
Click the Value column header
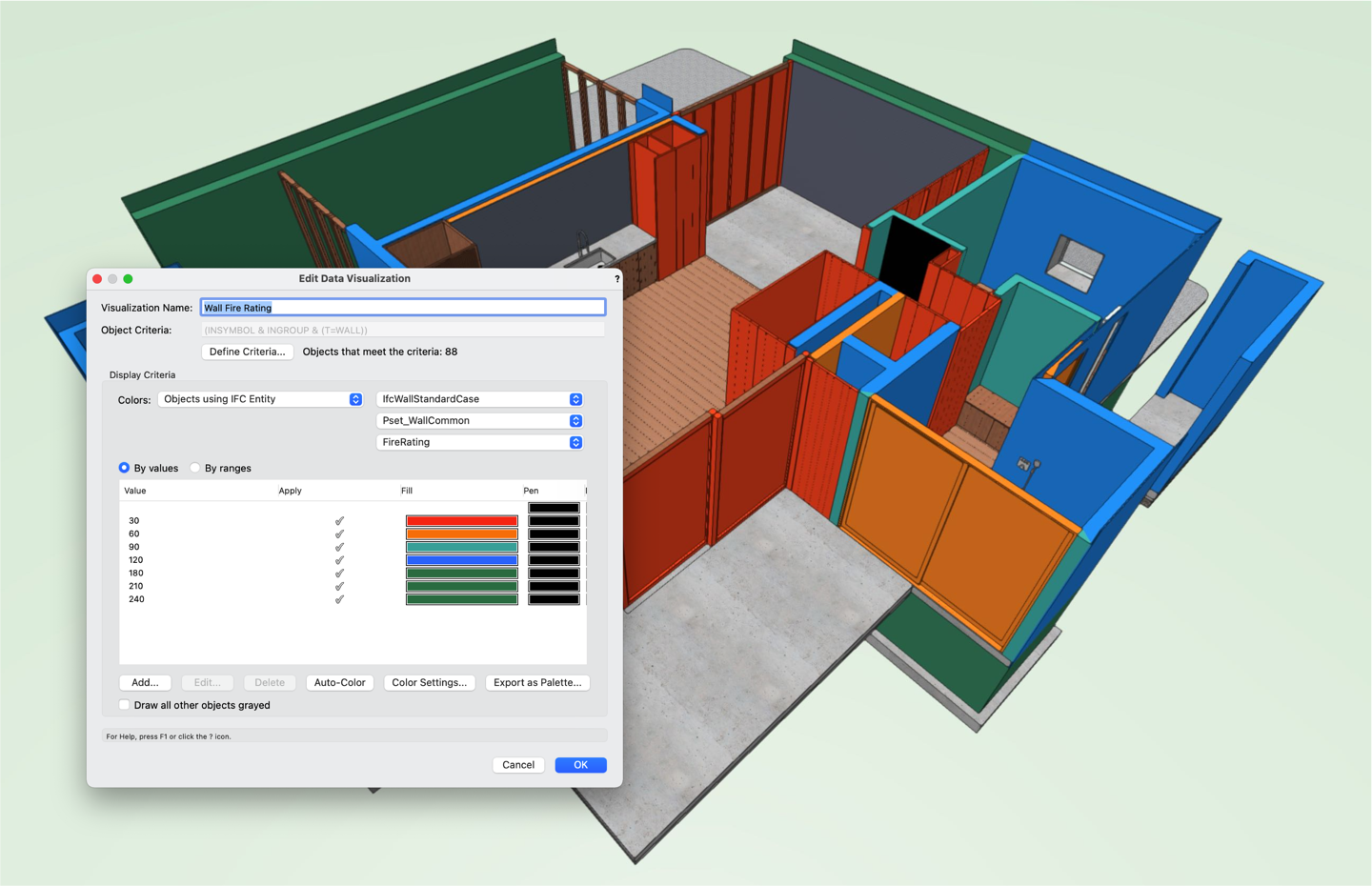coord(135,491)
